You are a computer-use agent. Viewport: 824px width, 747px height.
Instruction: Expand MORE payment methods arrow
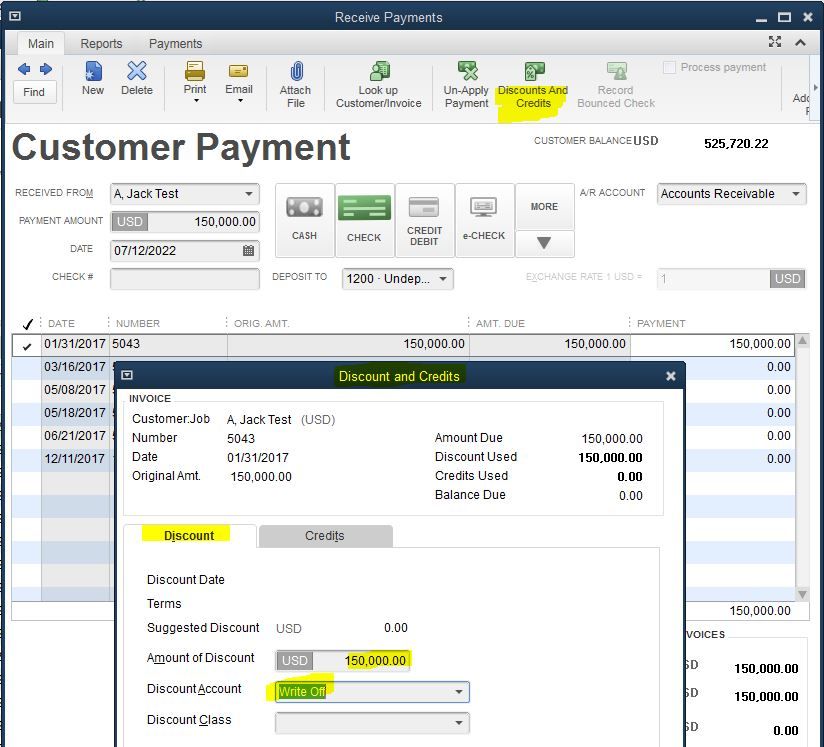pyautogui.click(x=544, y=243)
